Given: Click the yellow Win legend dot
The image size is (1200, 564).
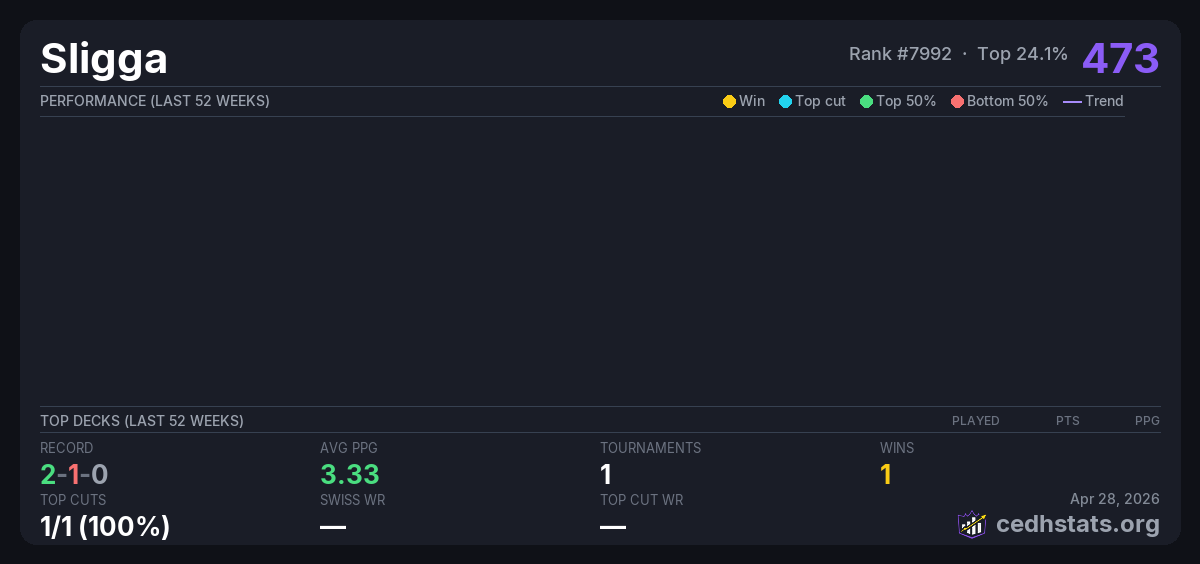Looking at the screenshot, I should point(729,101).
